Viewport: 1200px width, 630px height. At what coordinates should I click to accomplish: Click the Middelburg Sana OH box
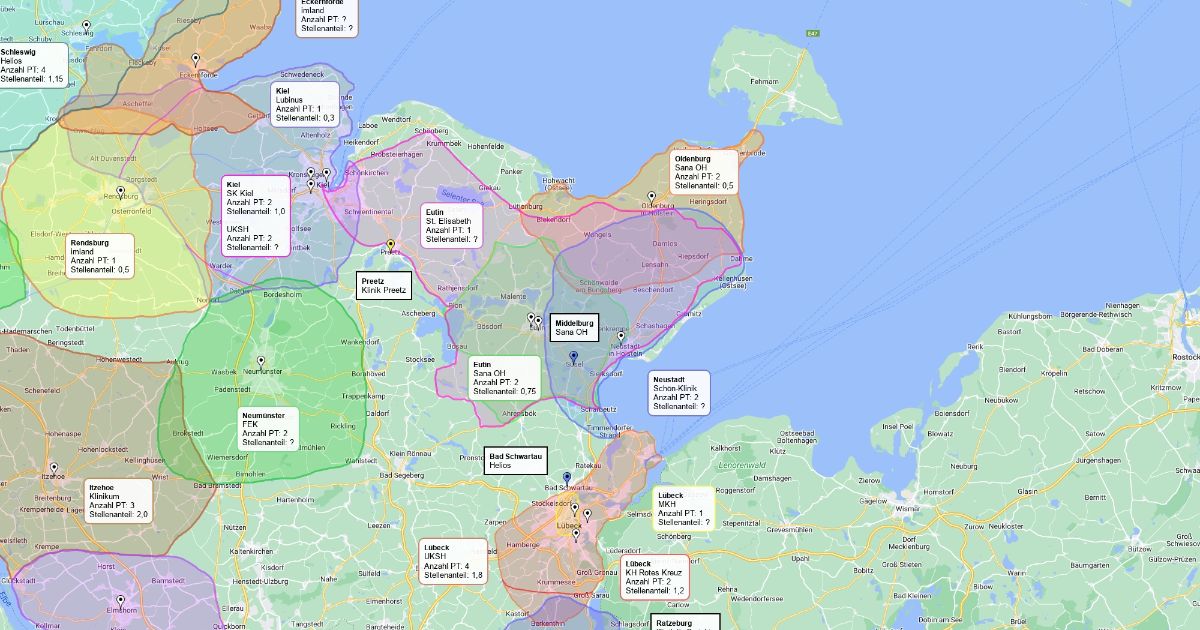(x=574, y=327)
